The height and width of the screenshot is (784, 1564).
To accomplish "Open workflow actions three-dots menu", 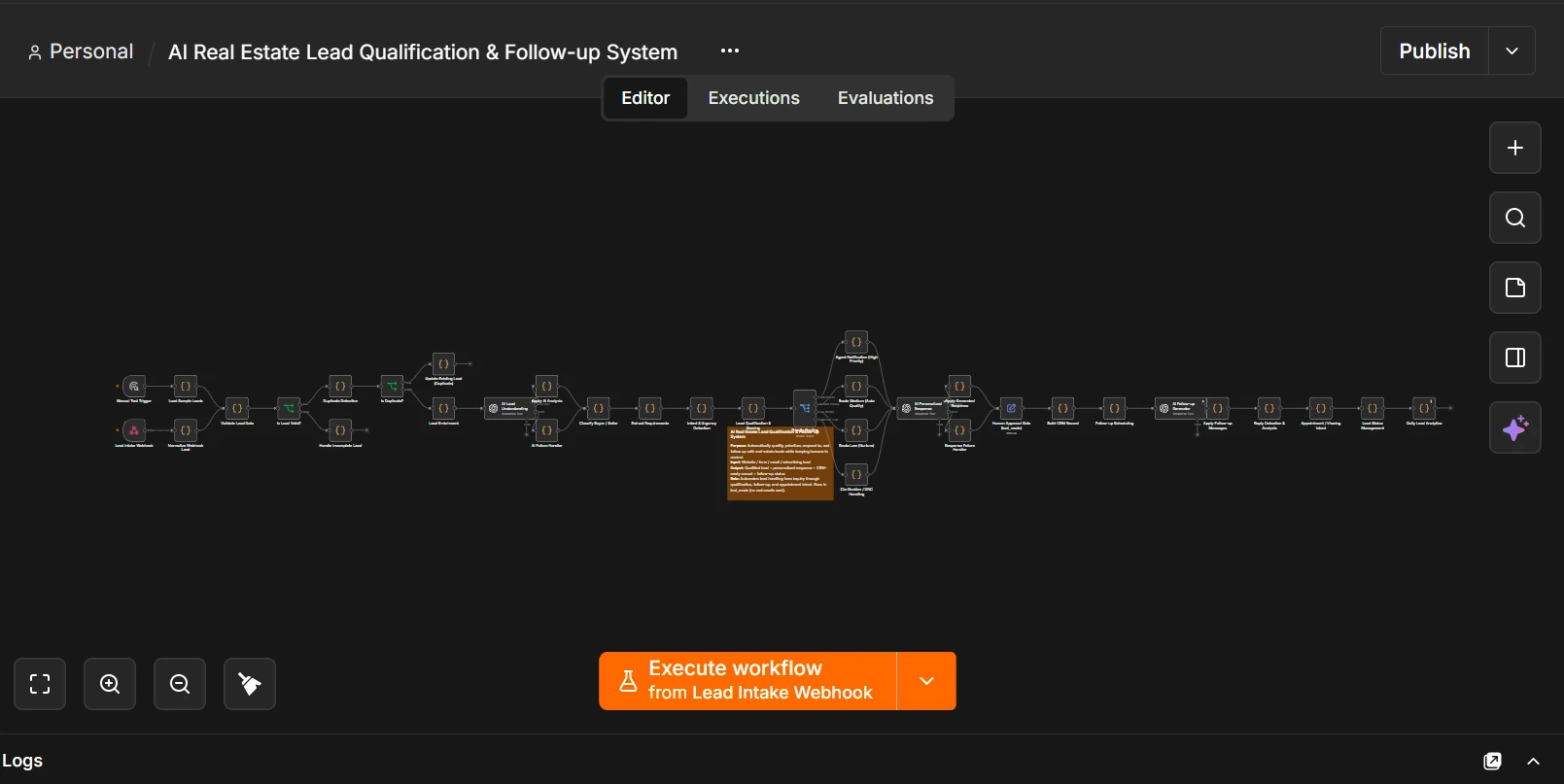I will pyautogui.click(x=730, y=51).
